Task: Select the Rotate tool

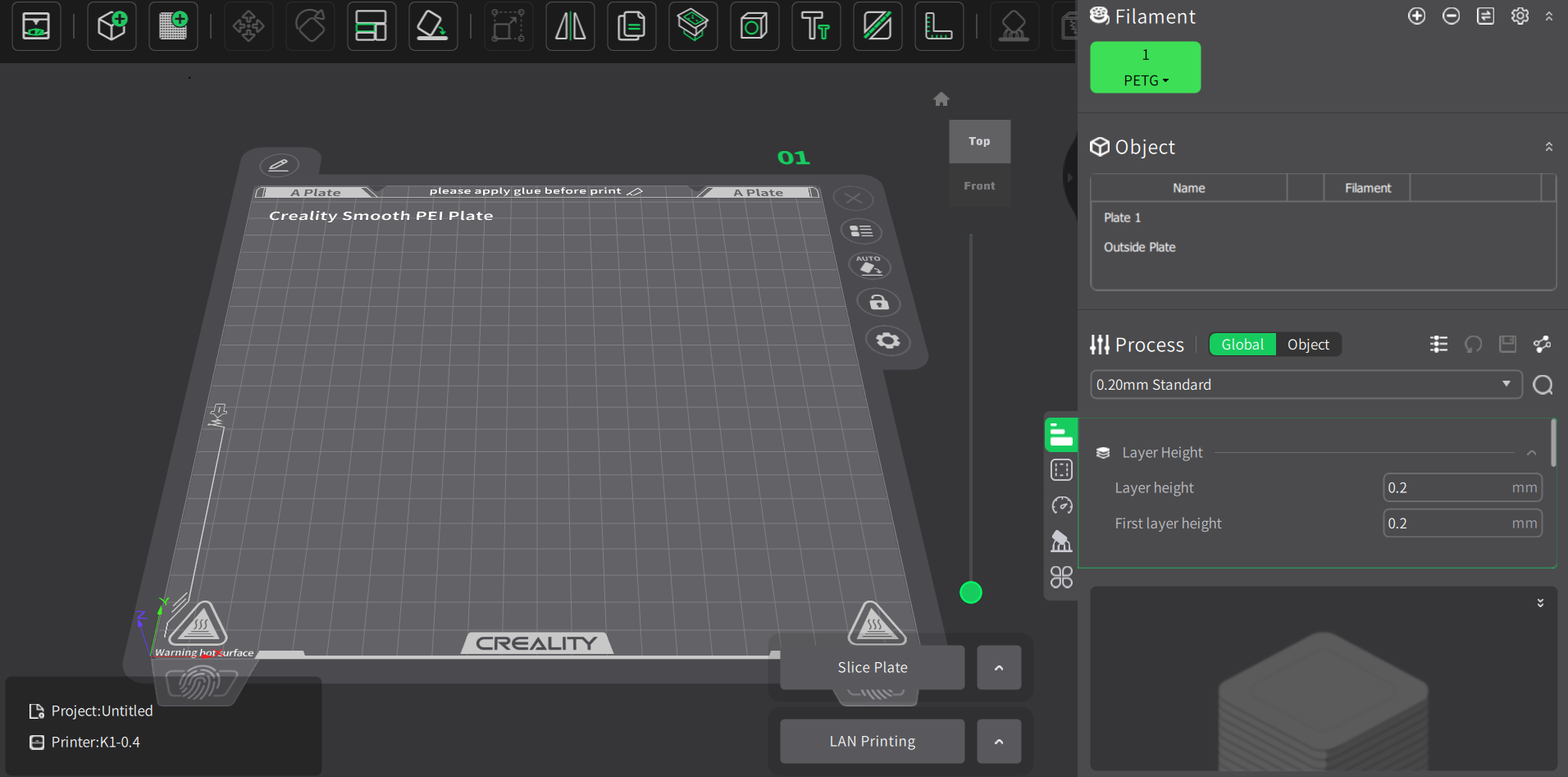Action: click(310, 26)
